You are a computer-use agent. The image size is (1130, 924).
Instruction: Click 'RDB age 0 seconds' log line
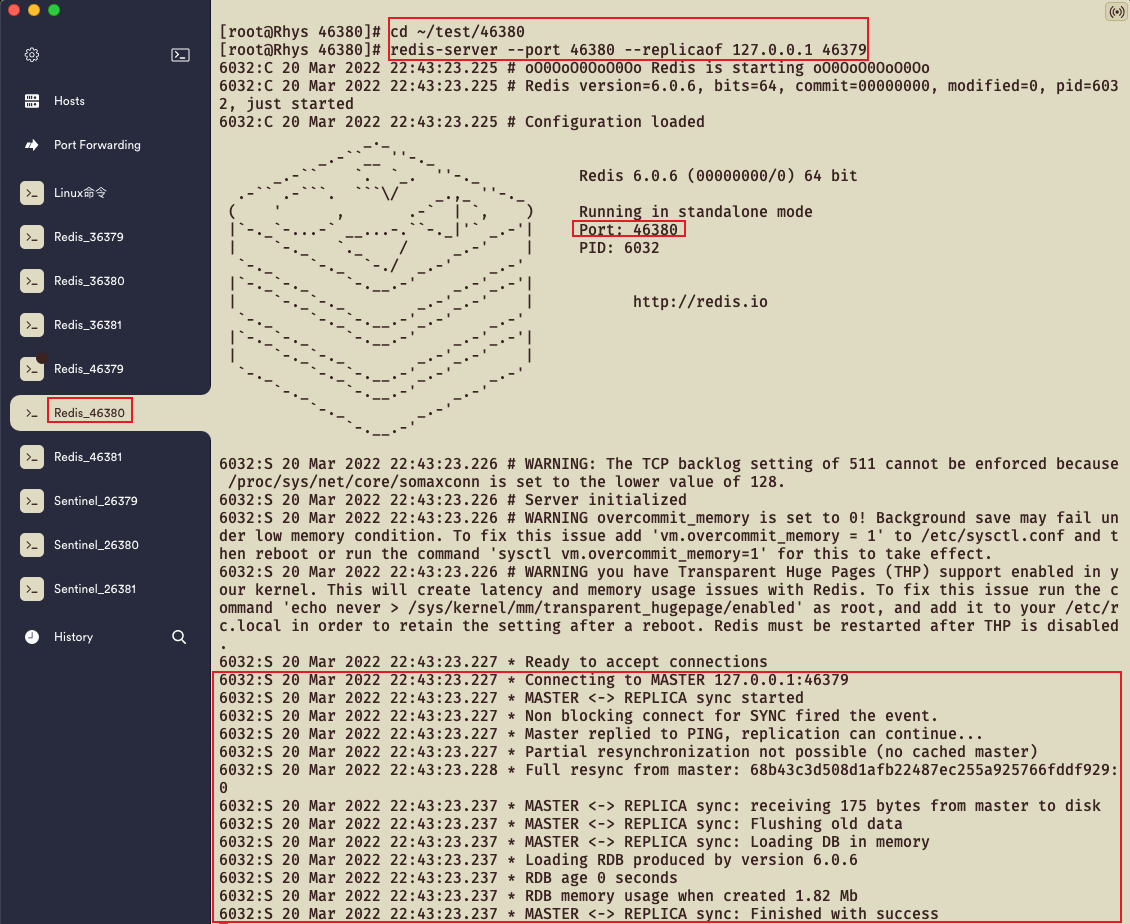(448, 878)
